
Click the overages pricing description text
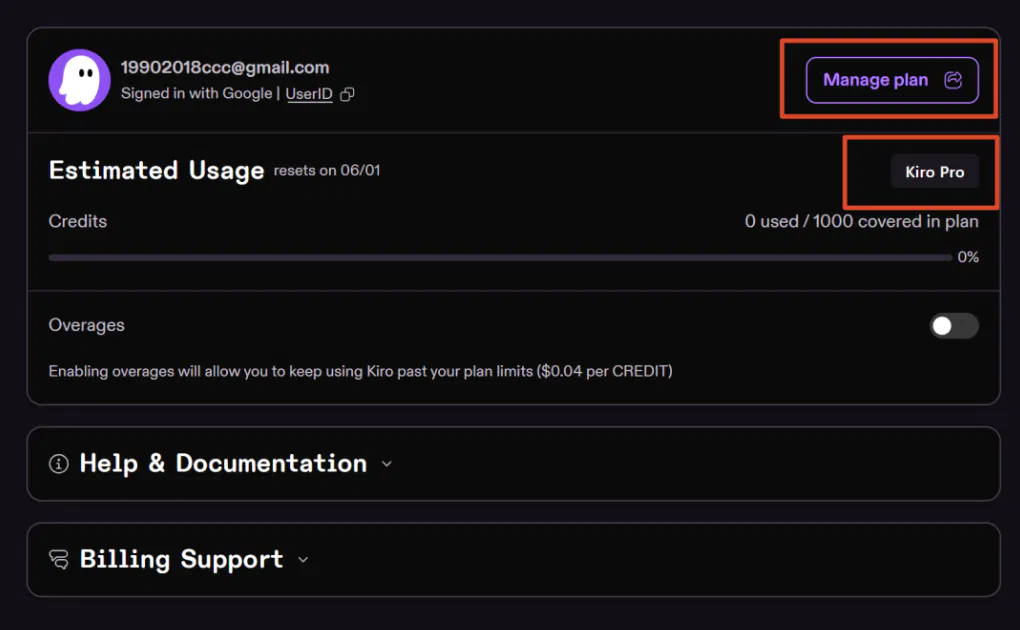[360, 371]
